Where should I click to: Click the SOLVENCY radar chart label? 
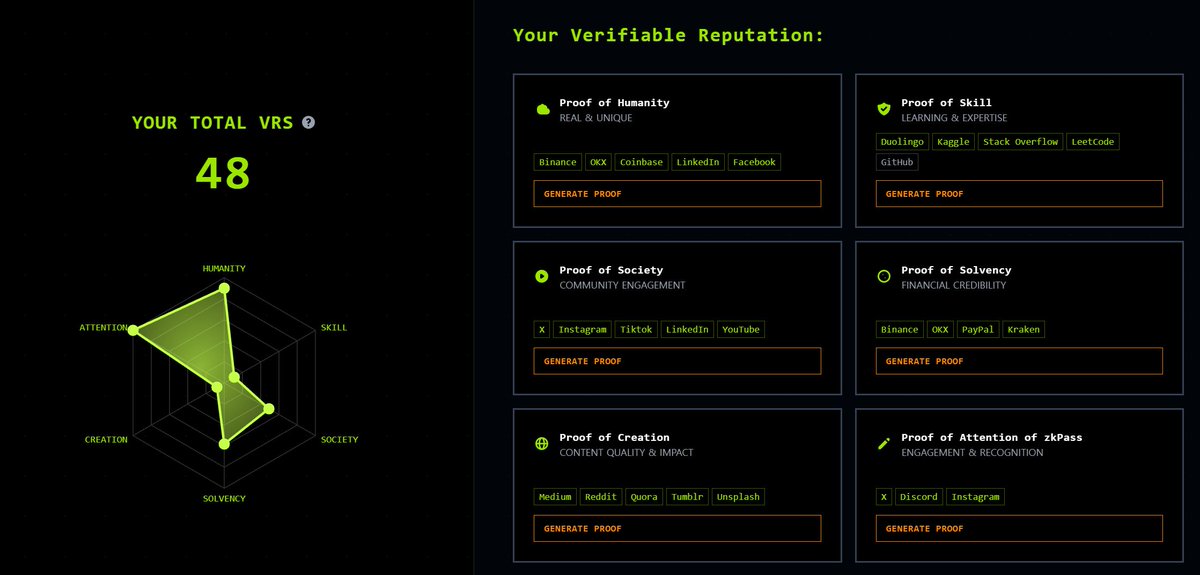pyautogui.click(x=224, y=498)
